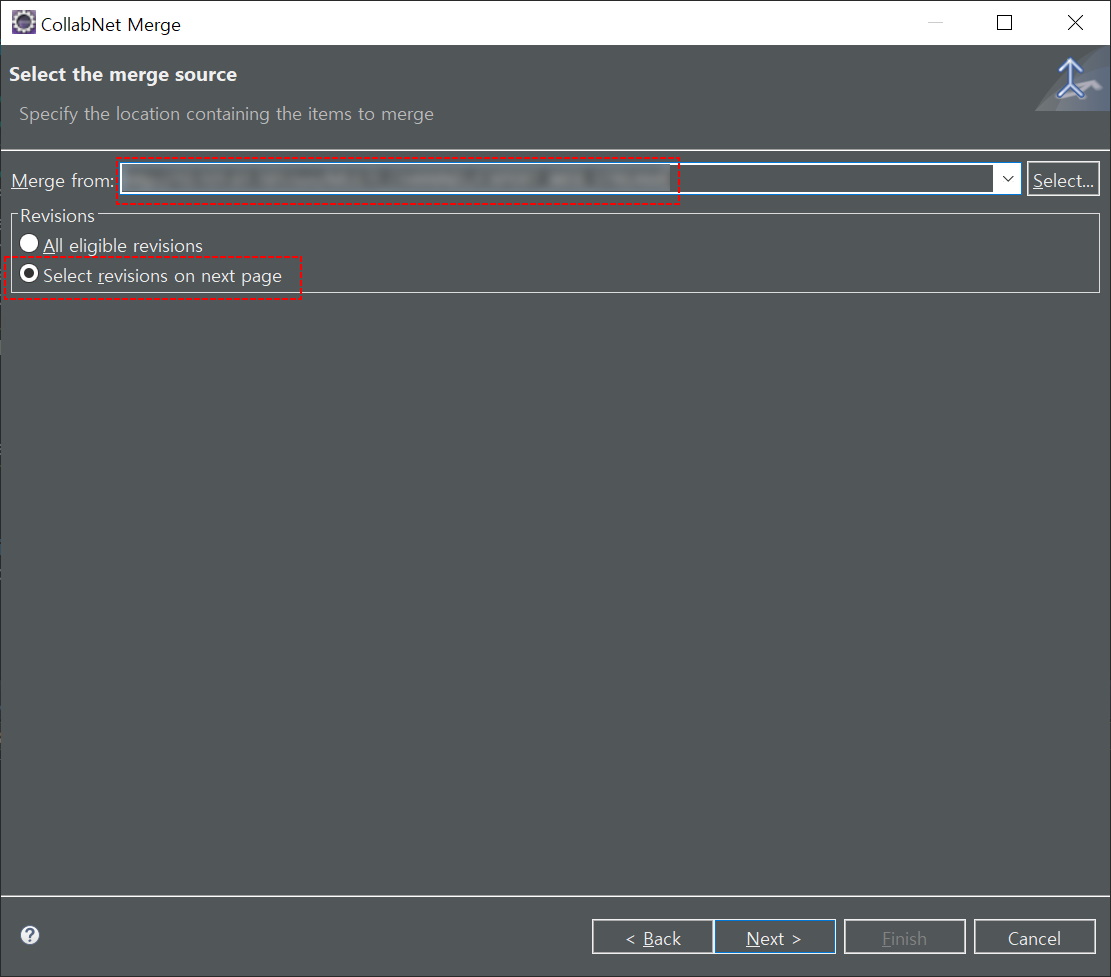Click the Select... button

tap(1063, 179)
